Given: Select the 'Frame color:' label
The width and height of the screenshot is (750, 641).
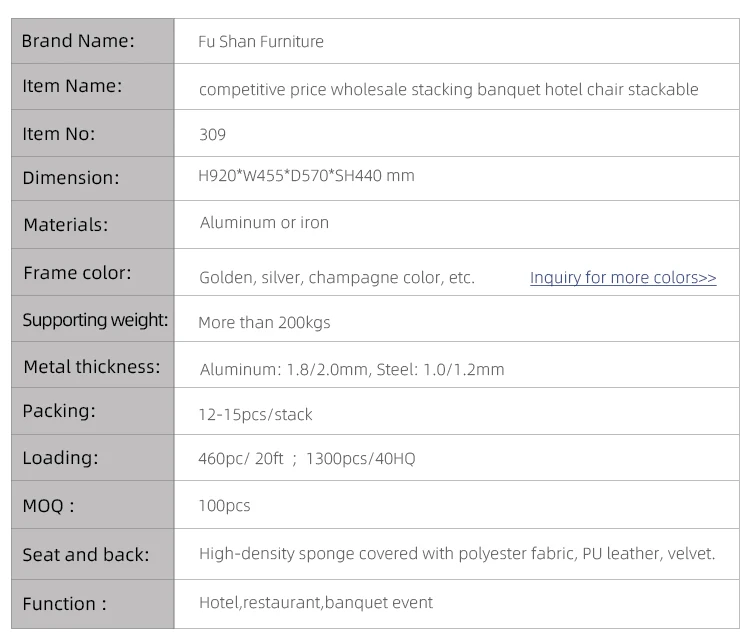Looking at the screenshot, I should (x=77, y=273).
